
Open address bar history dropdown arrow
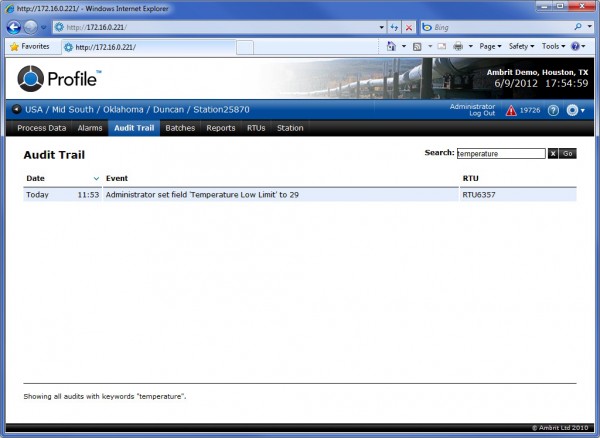click(382, 28)
